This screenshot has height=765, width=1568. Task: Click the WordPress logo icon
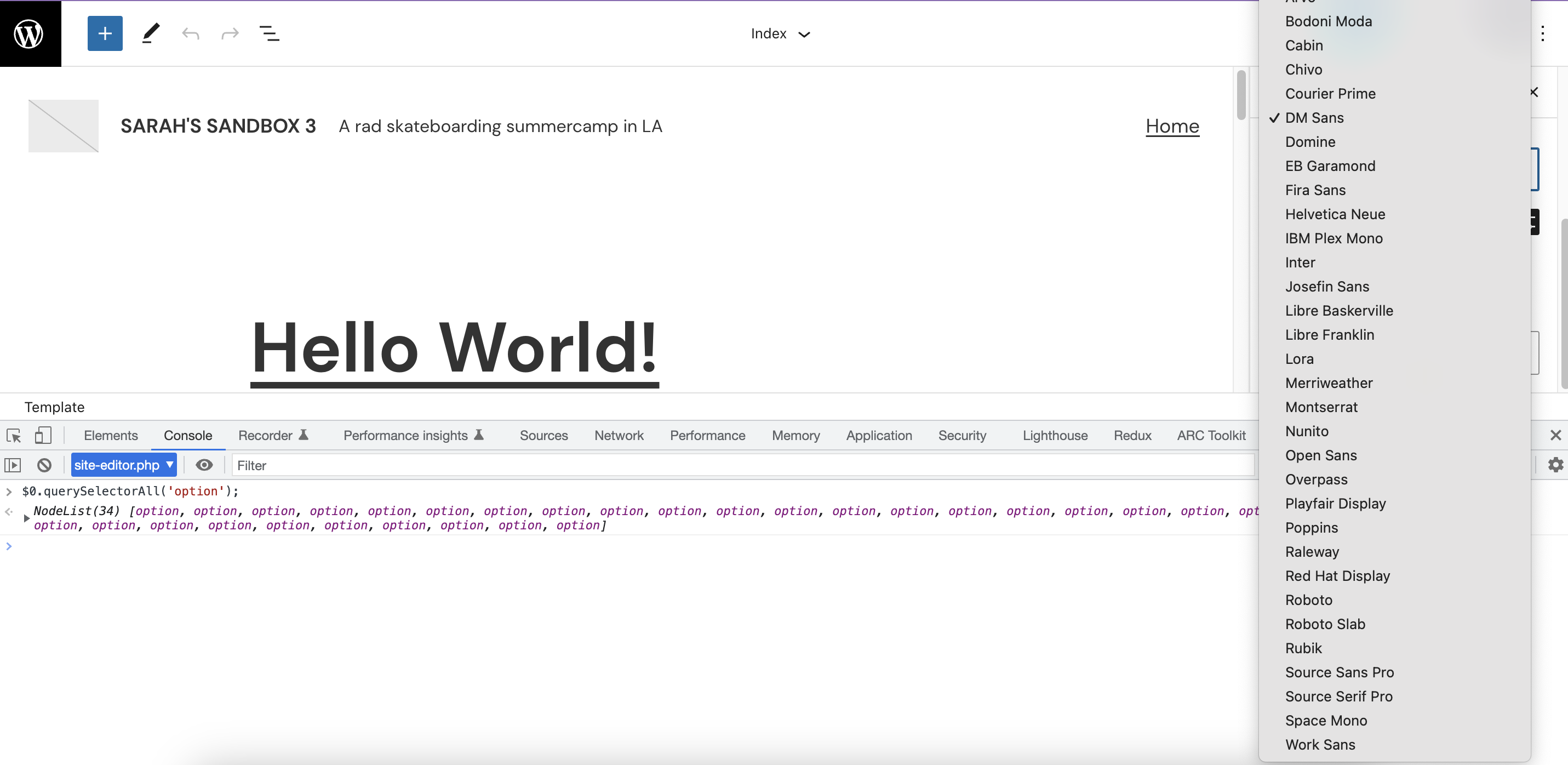click(x=29, y=33)
